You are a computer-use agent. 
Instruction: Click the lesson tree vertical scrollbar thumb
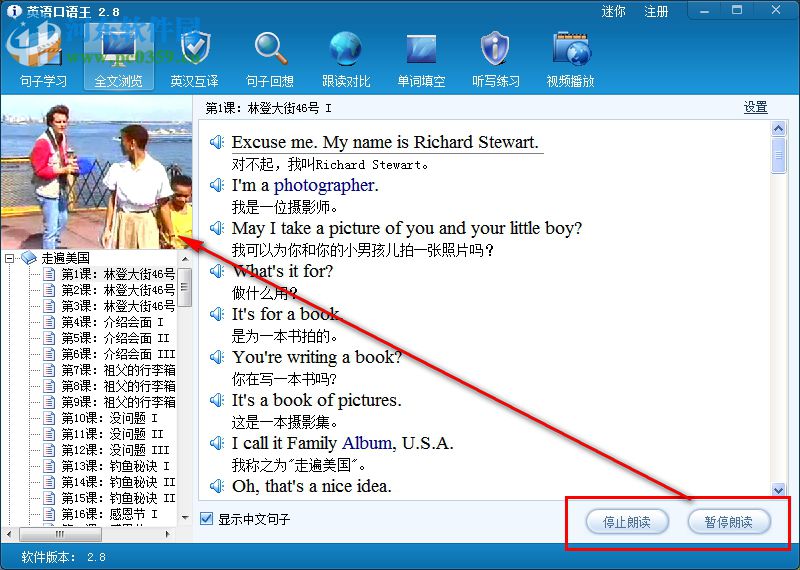point(185,287)
